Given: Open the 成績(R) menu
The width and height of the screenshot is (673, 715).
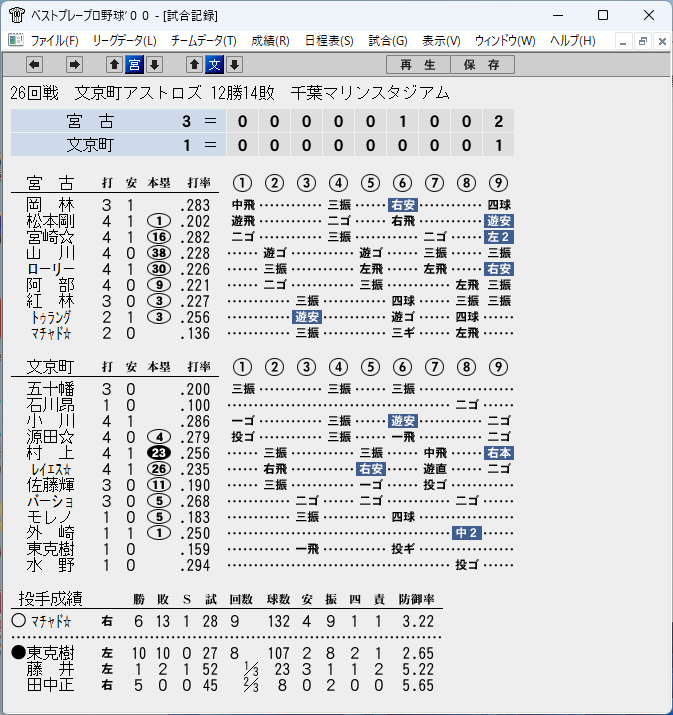Looking at the screenshot, I should point(270,41).
